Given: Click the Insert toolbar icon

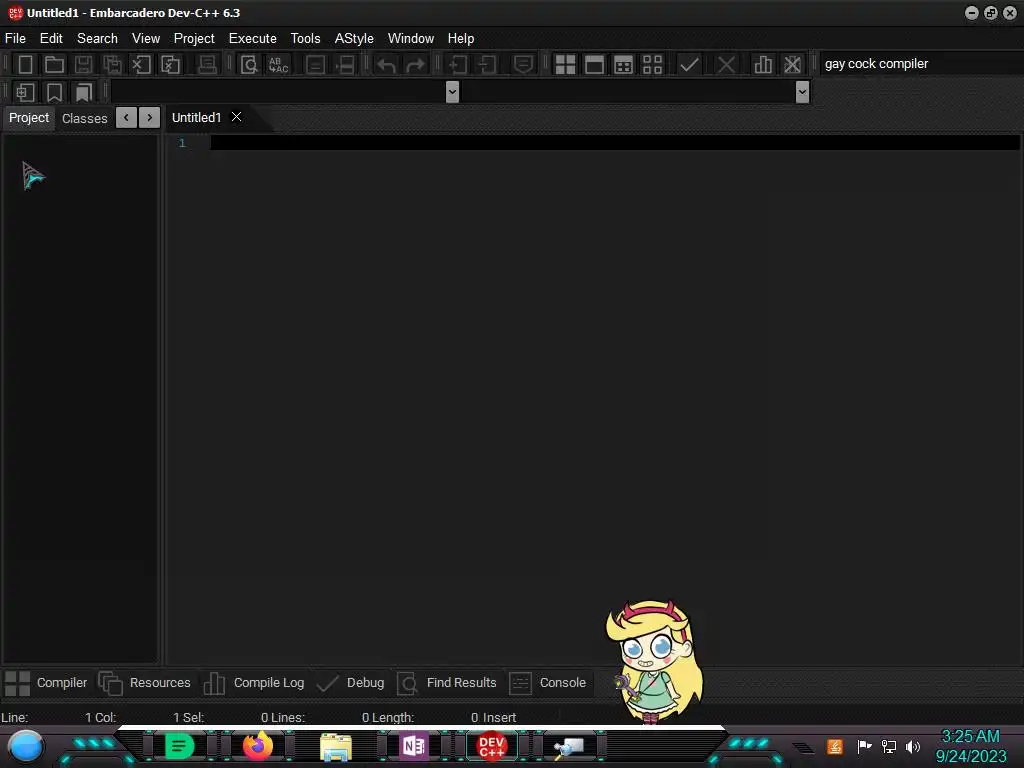Looking at the screenshot, I should pos(25,92).
